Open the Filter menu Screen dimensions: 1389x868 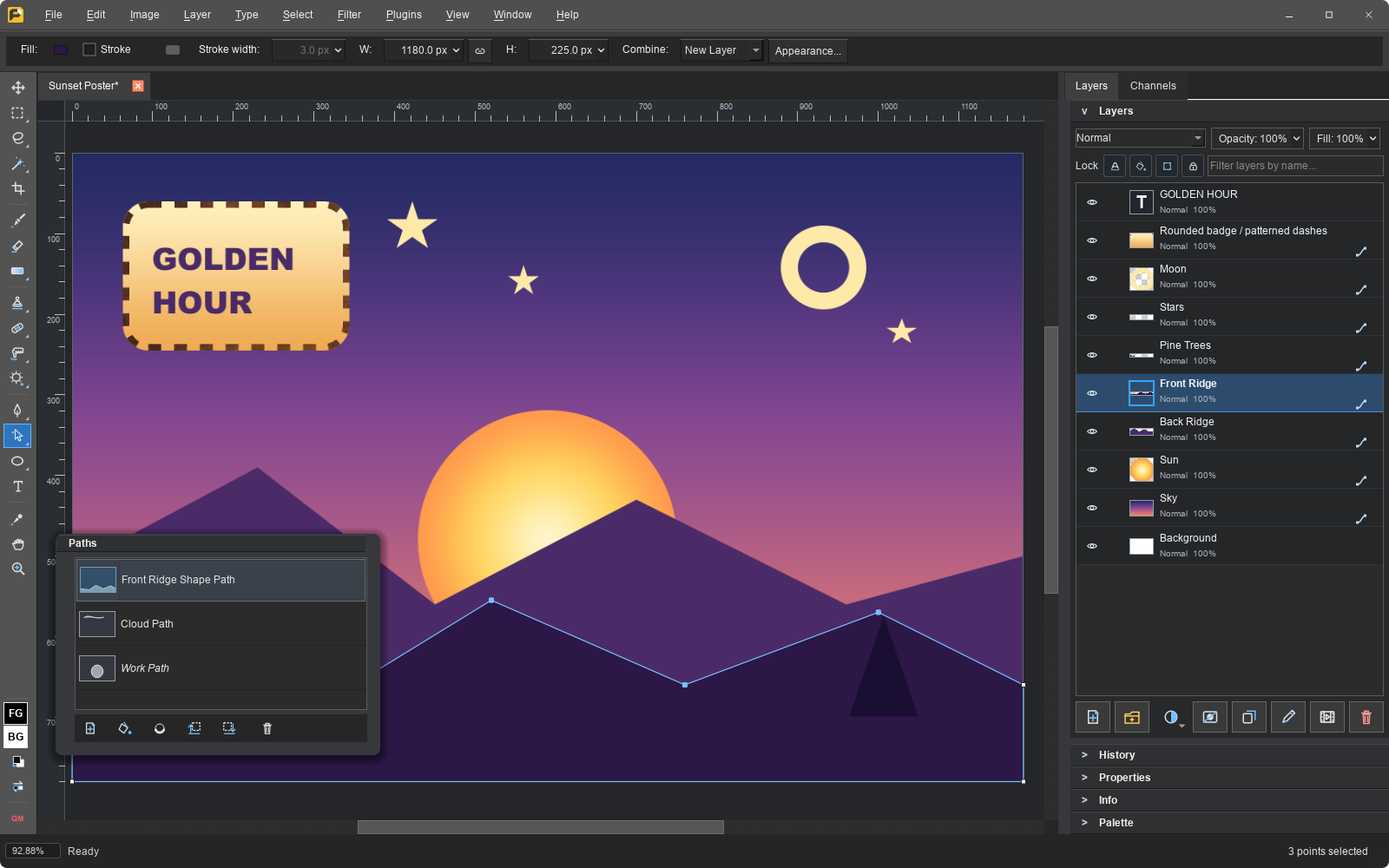coord(349,15)
